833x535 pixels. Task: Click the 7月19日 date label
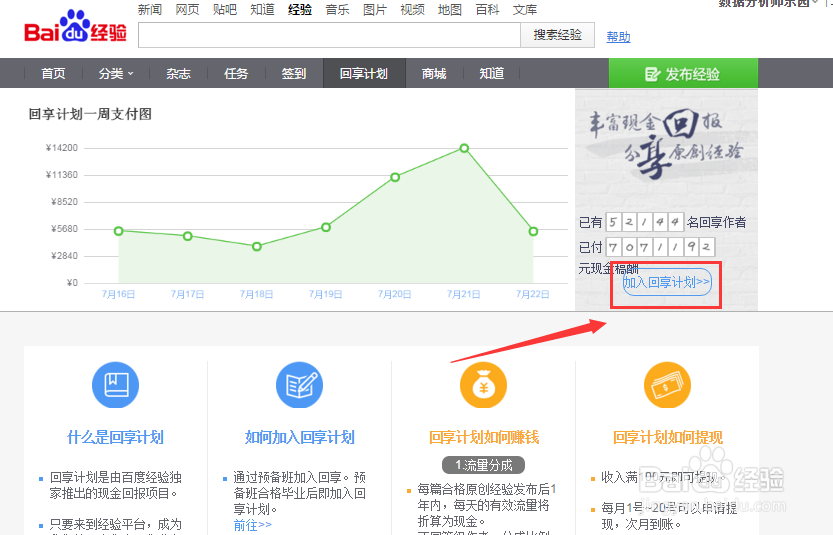coord(326,294)
